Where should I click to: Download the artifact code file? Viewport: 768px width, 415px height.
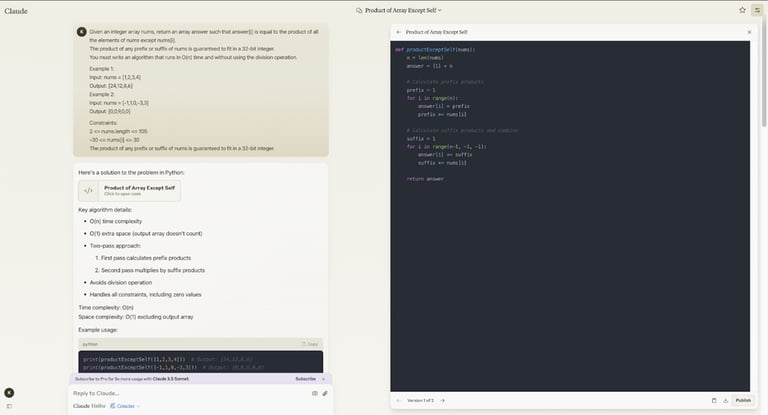point(724,400)
